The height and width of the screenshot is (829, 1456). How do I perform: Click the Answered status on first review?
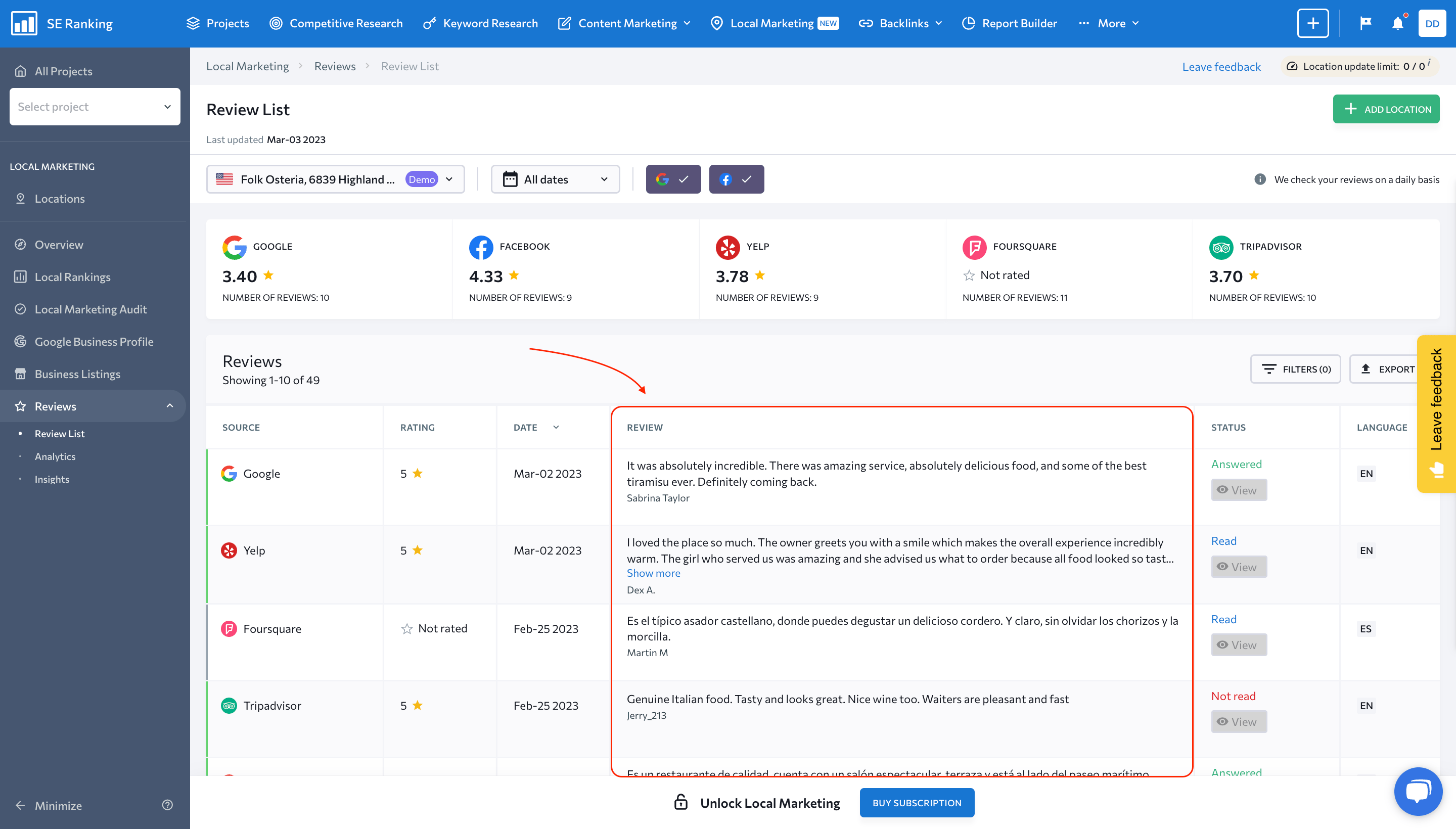pyautogui.click(x=1236, y=464)
